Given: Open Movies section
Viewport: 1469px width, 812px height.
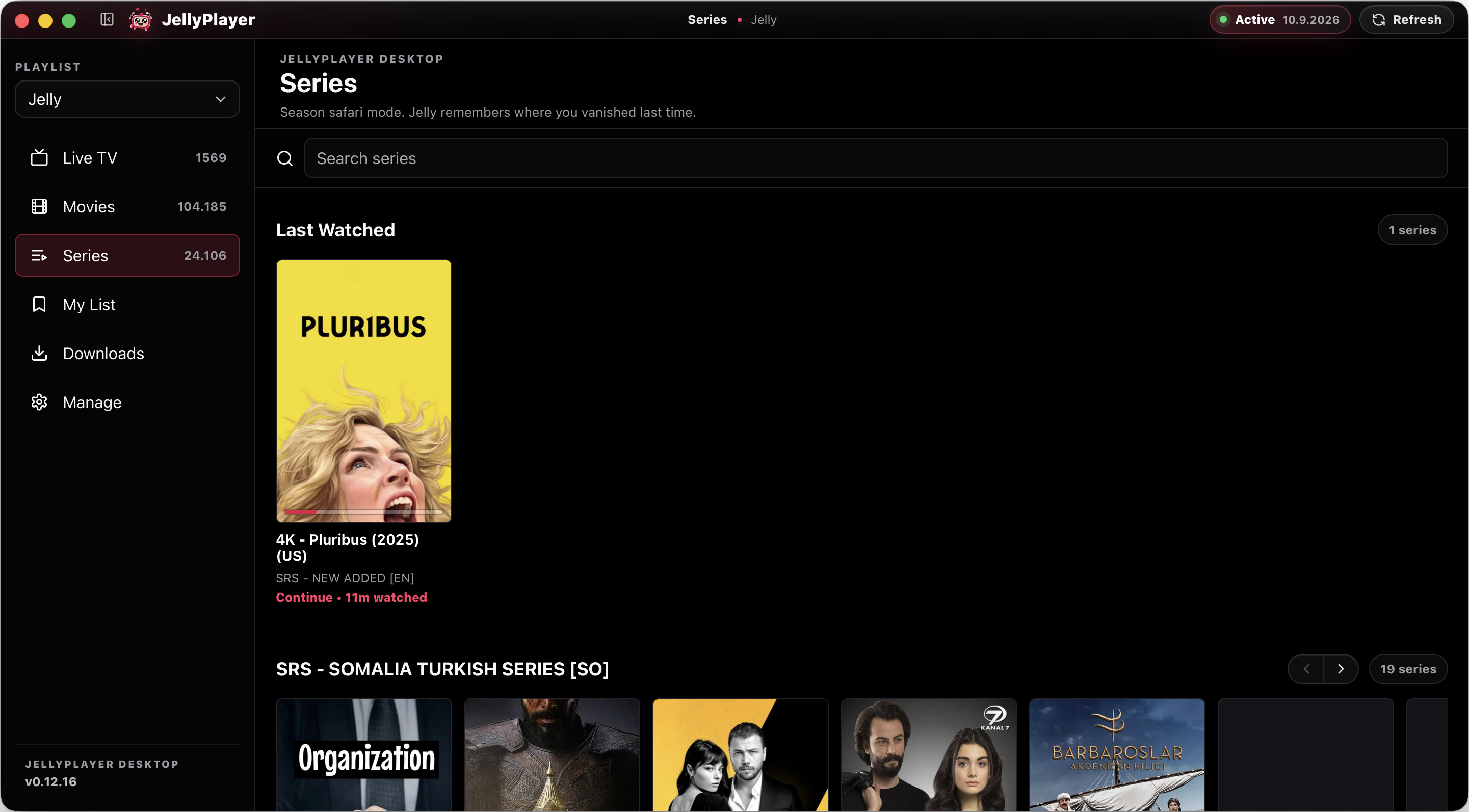Looking at the screenshot, I should (x=127, y=207).
